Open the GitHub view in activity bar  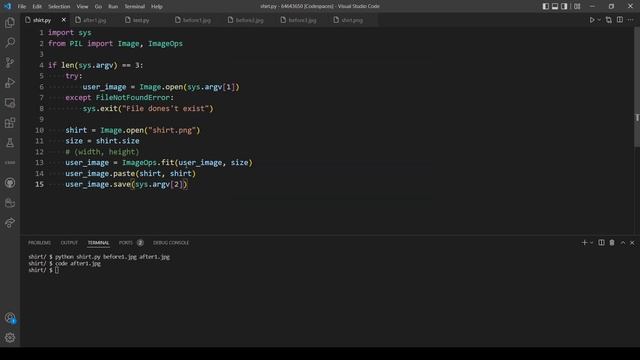(x=10, y=183)
